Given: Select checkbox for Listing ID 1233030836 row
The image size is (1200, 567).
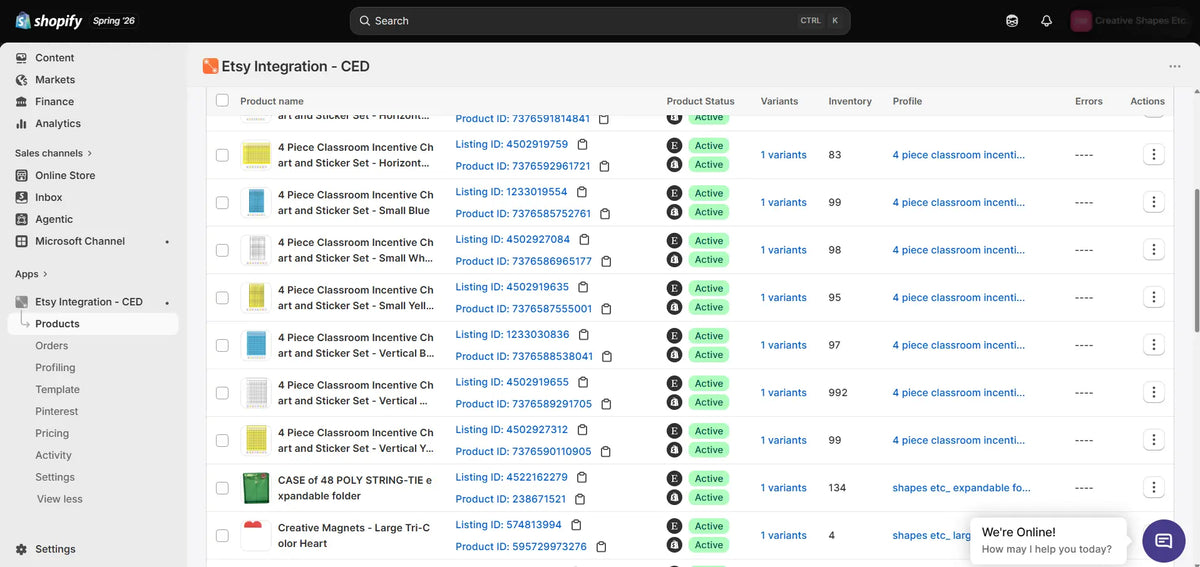Looking at the screenshot, I should [222, 345].
